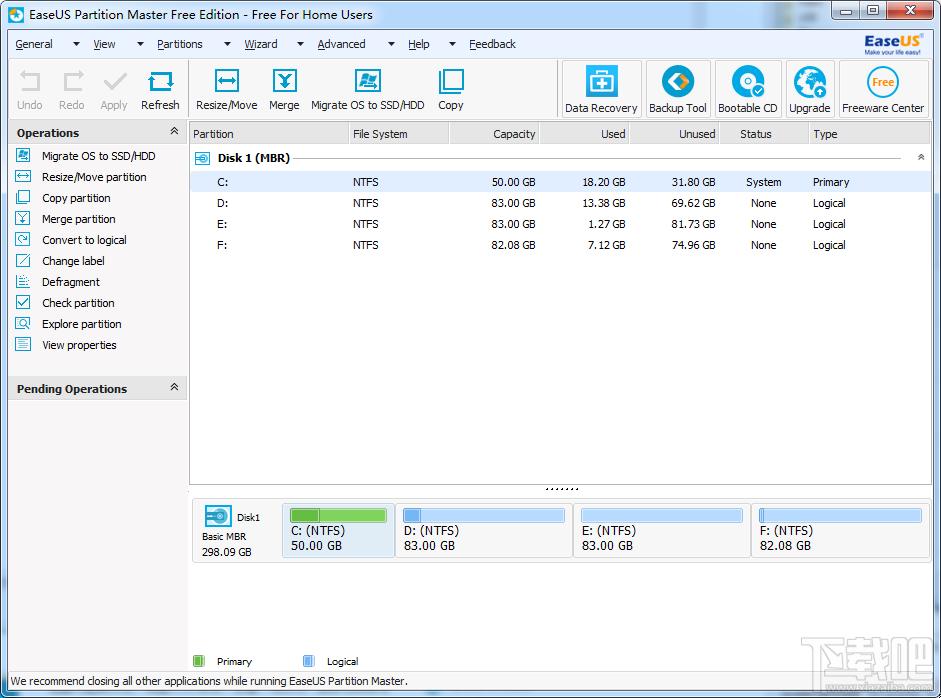
Task: Click the Disk 1 (MBR) header icon
Action: [202, 158]
